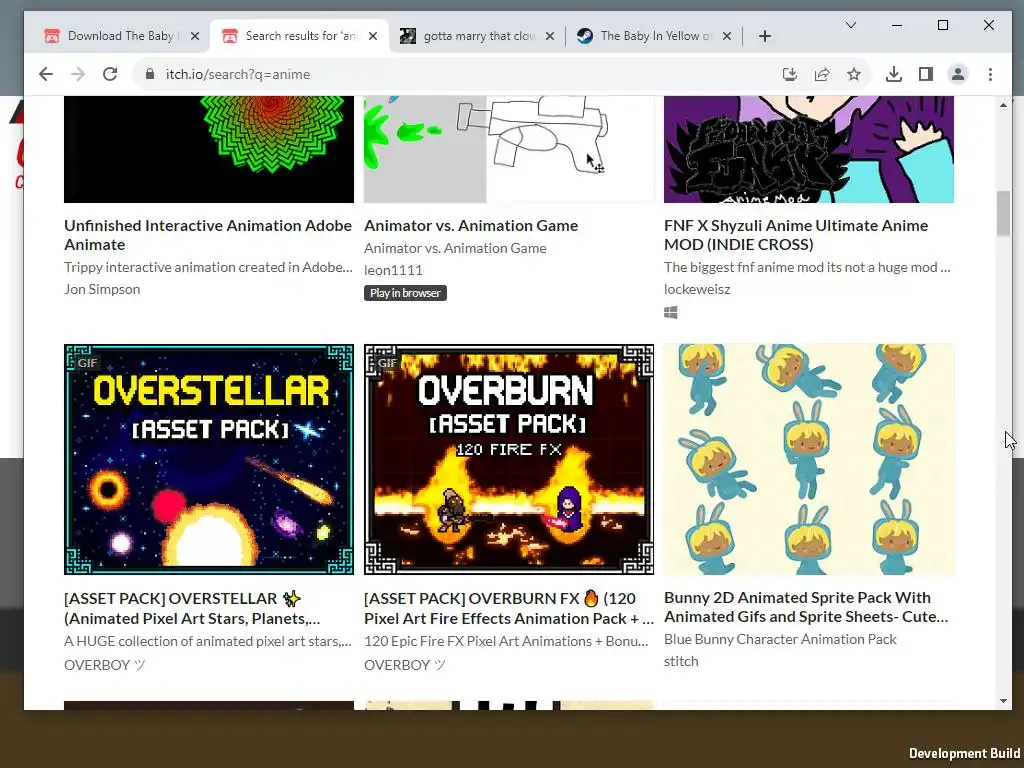
Task: Click the forward navigation arrow
Action: 78,74
